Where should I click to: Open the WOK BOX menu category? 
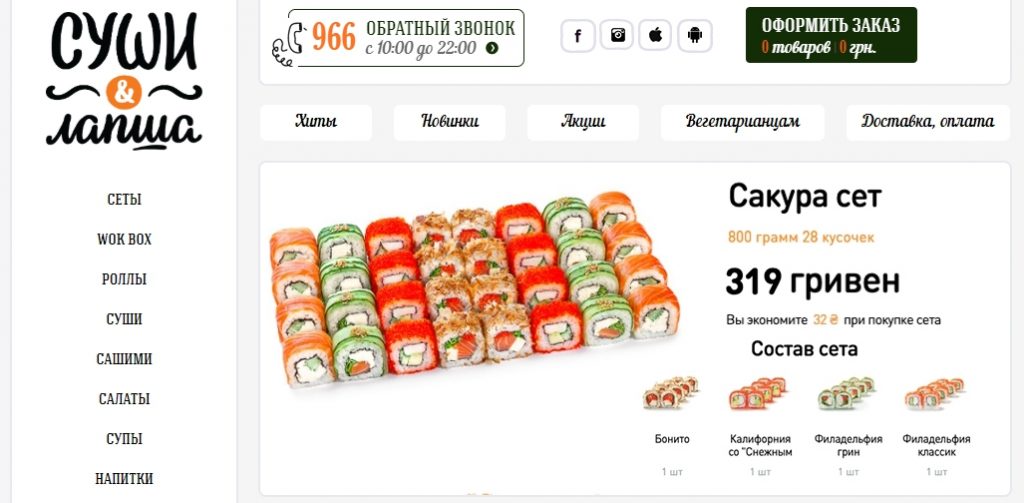pos(124,239)
